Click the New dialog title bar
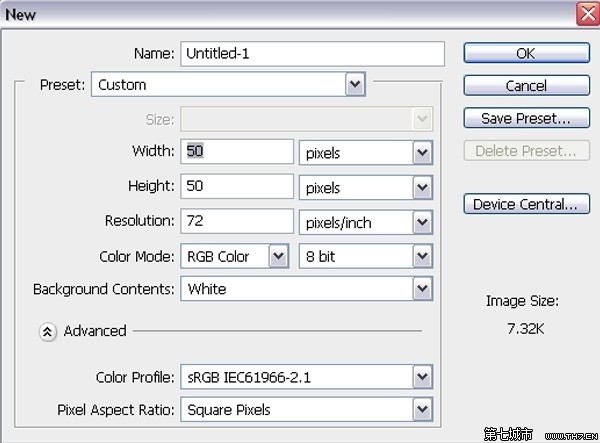 pos(280,13)
